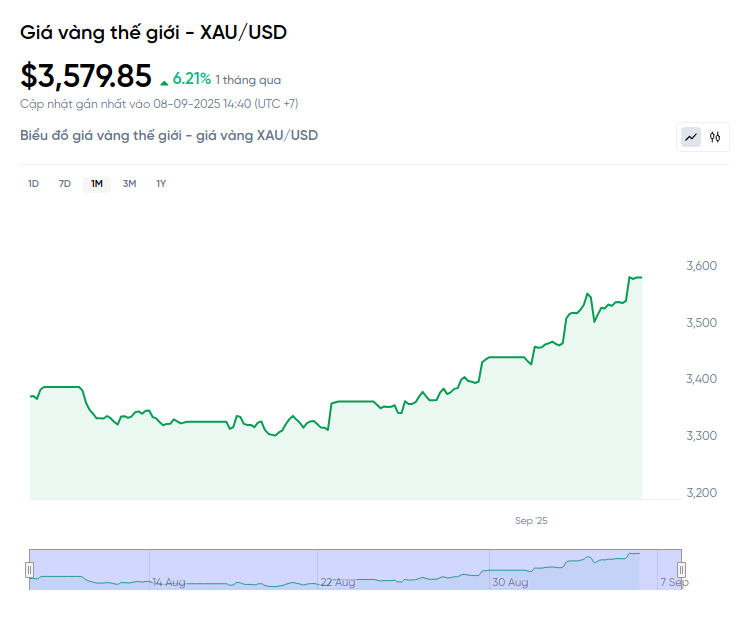750x634 pixels.
Task: Click the 7 Sep navigator marker
Action: [672, 582]
